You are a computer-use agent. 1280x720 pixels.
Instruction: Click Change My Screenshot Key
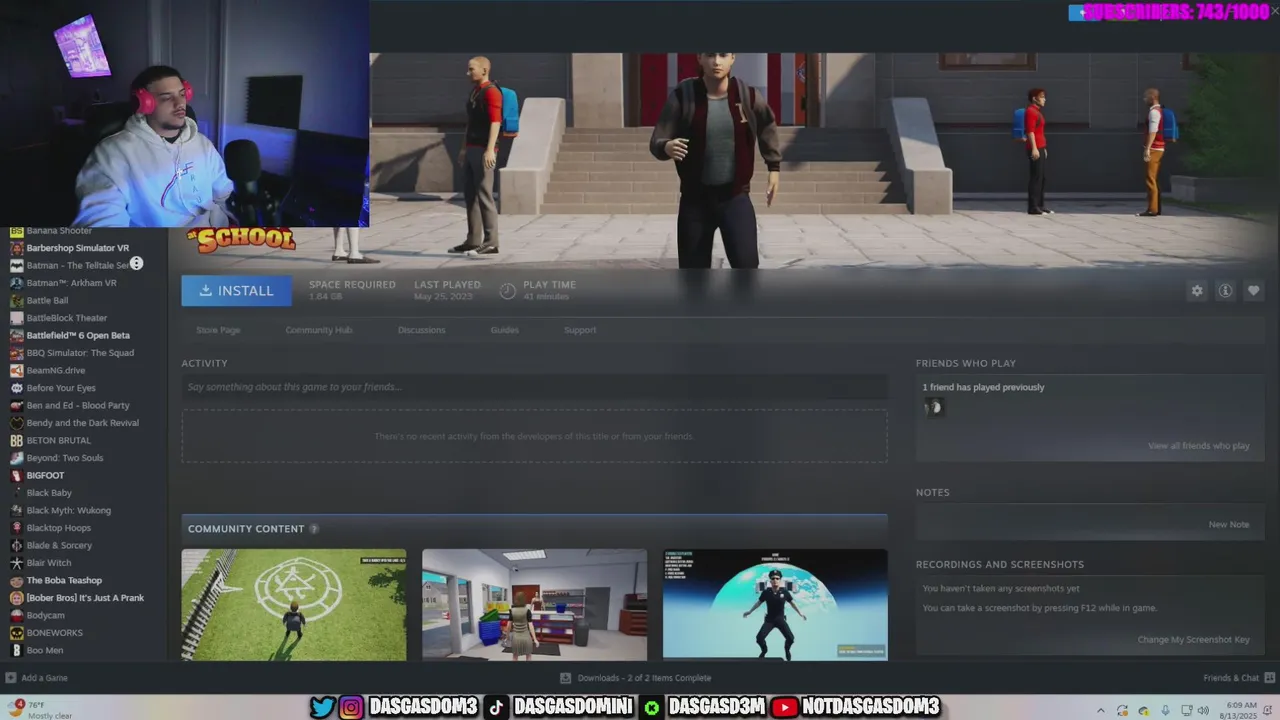[1193, 640]
